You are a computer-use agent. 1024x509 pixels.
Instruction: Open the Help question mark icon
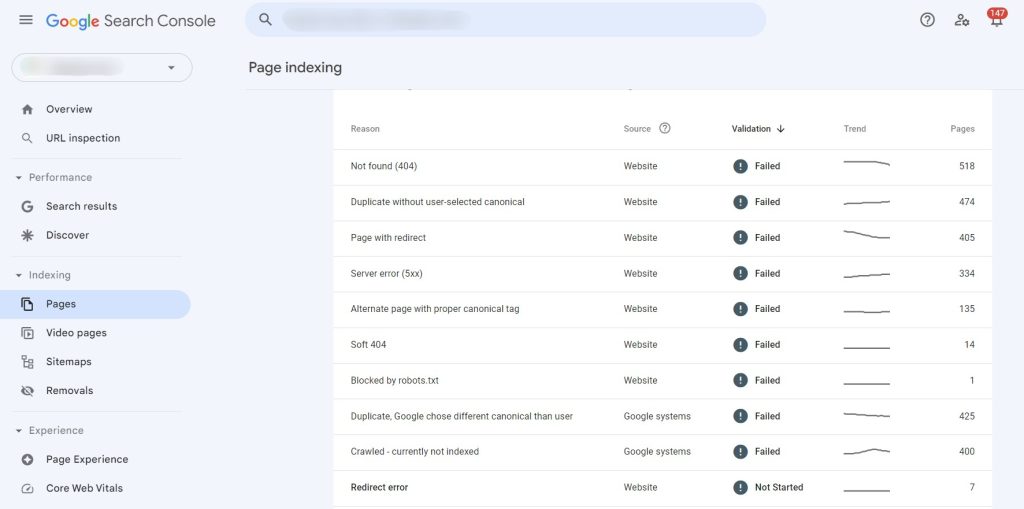coord(927,20)
